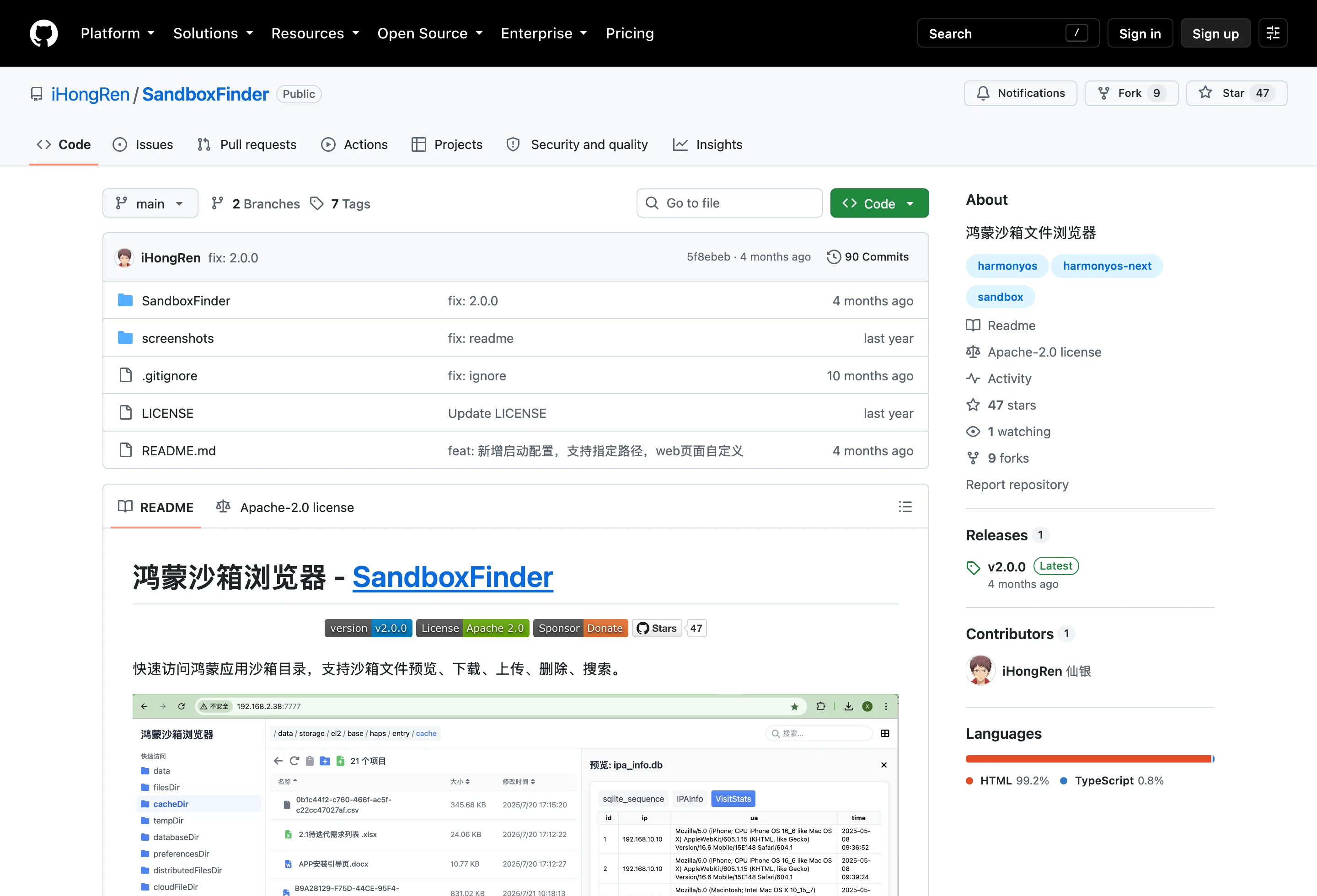The width and height of the screenshot is (1317, 896).
Task: Focus the Go to file field
Action: (x=729, y=203)
